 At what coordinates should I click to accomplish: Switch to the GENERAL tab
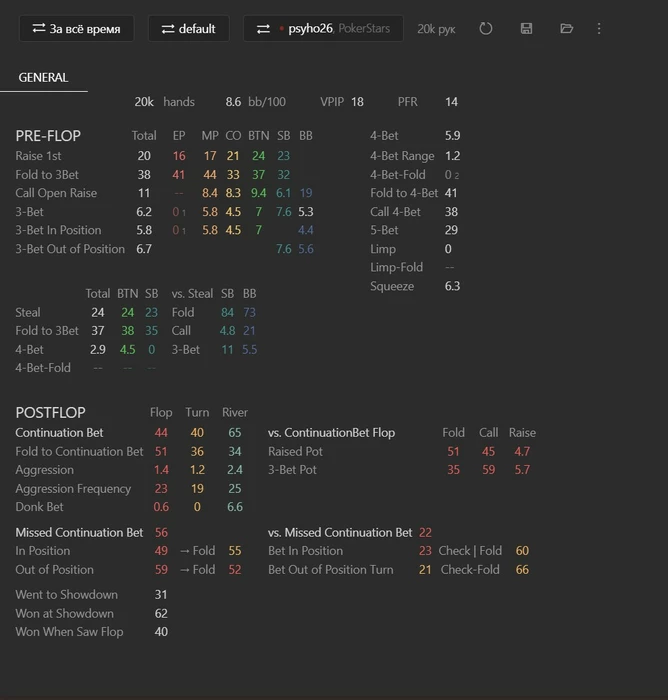tap(43, 77)
